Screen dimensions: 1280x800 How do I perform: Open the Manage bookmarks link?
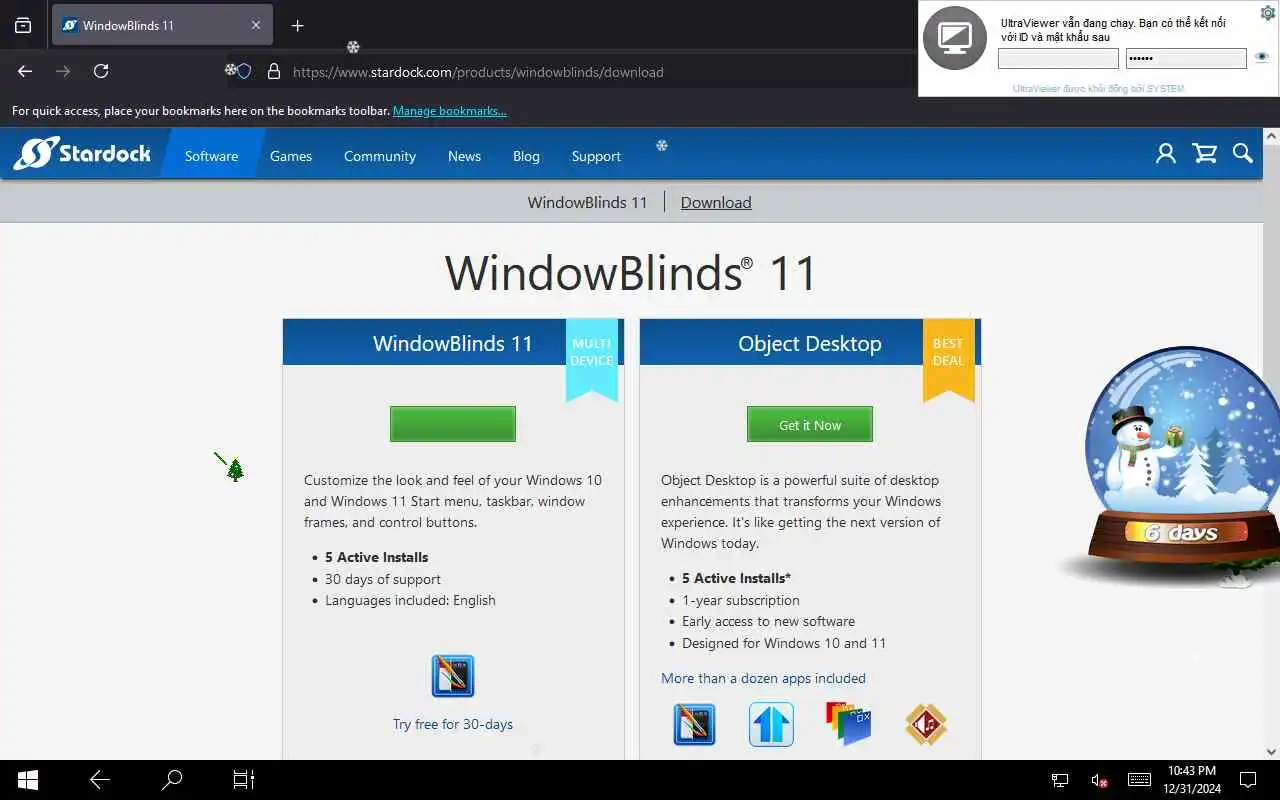click(x=449, y=111)
